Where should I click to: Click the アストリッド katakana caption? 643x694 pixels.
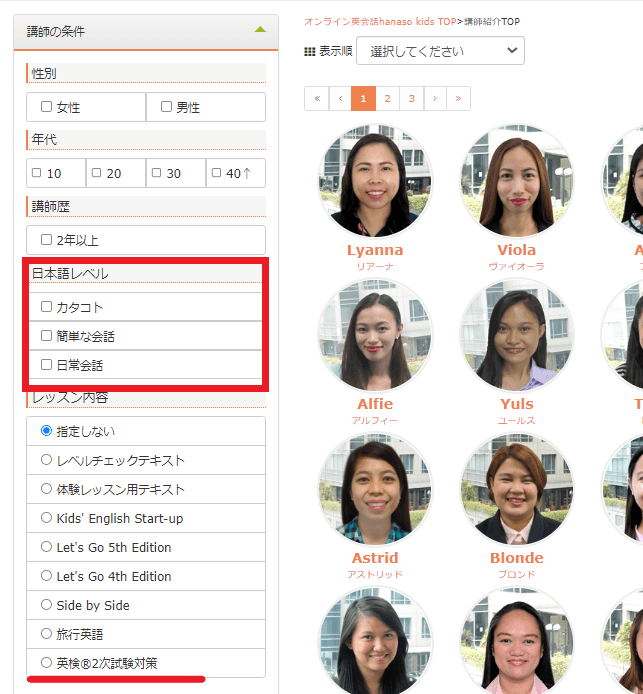pyautogui.click(x=375, y=574)
